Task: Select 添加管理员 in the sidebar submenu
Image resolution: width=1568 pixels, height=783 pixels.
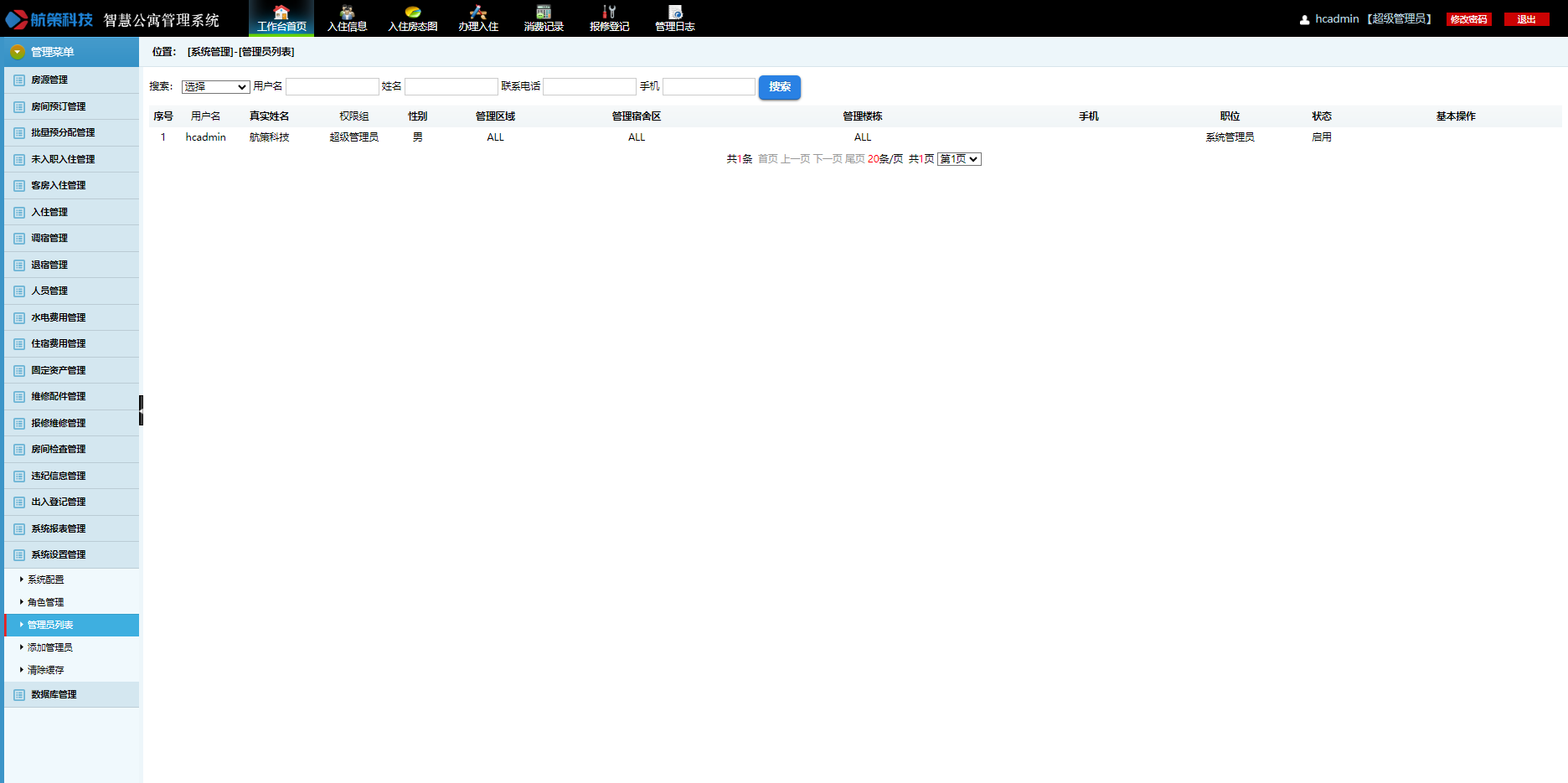Action: (50, 647)
